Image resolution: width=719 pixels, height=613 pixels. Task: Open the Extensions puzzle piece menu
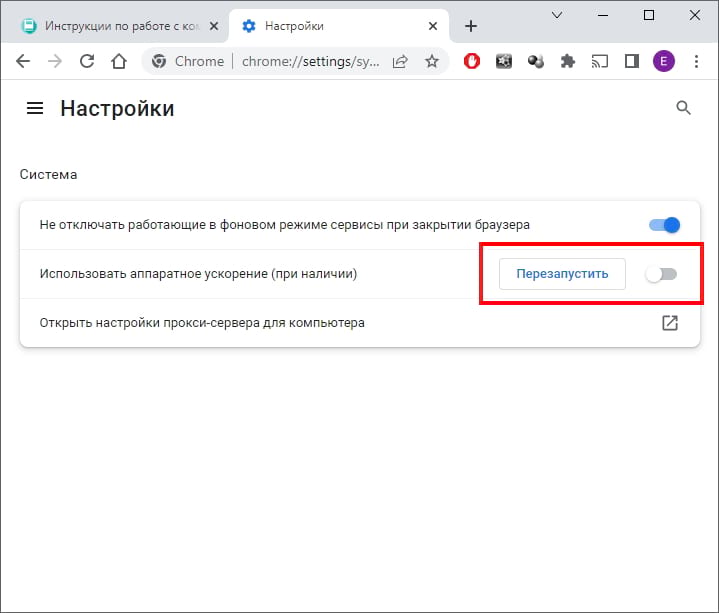pos(568,61)
